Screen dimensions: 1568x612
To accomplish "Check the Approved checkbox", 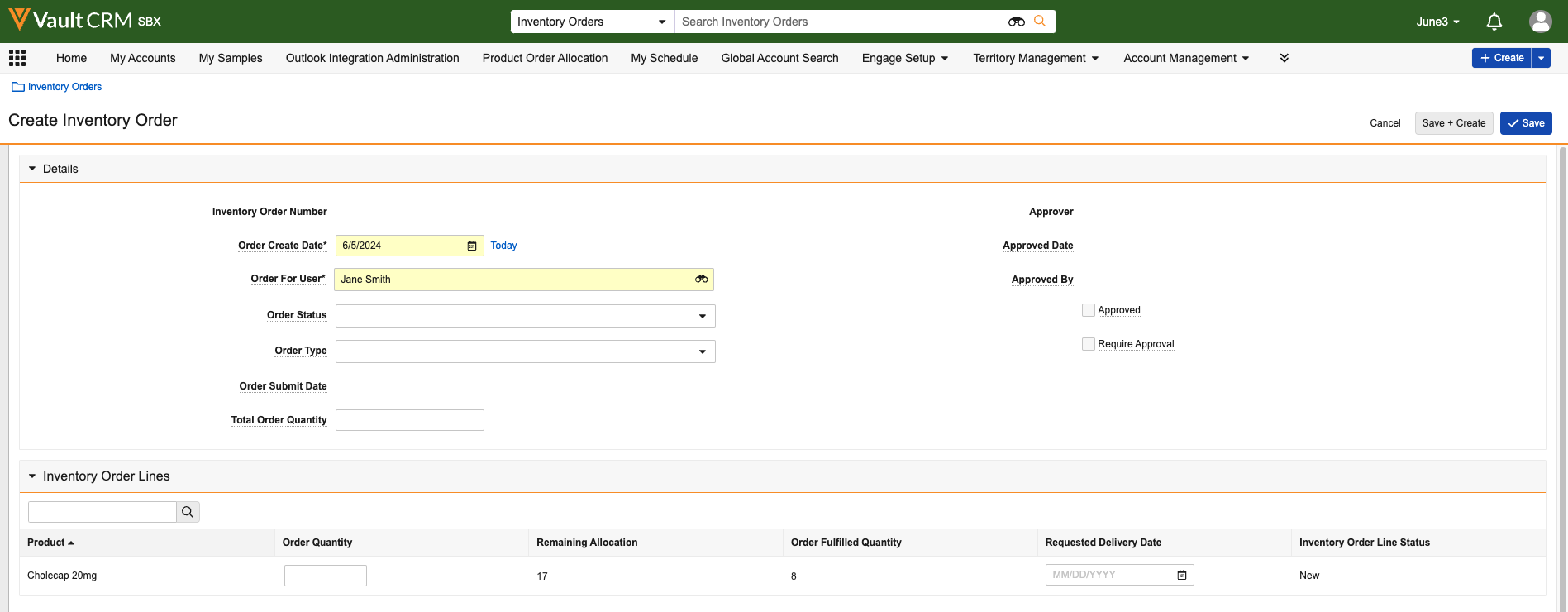I will pos(1089,310).
